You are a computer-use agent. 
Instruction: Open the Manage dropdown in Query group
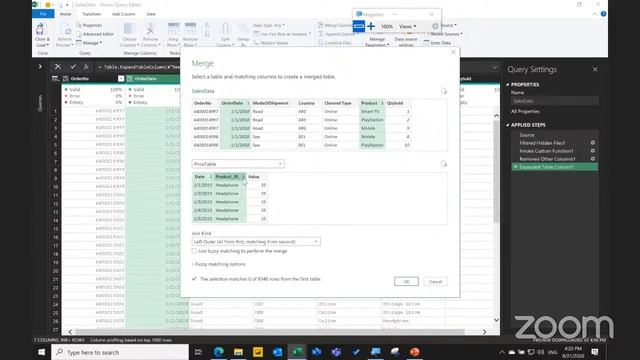point(90,43)
